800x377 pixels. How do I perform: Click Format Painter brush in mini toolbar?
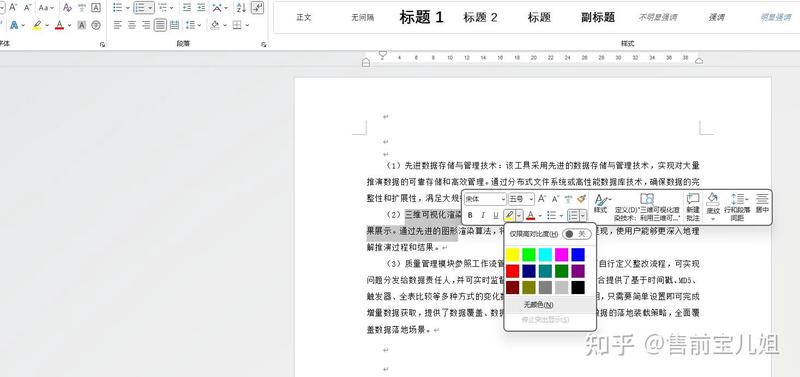coord(582,198)
